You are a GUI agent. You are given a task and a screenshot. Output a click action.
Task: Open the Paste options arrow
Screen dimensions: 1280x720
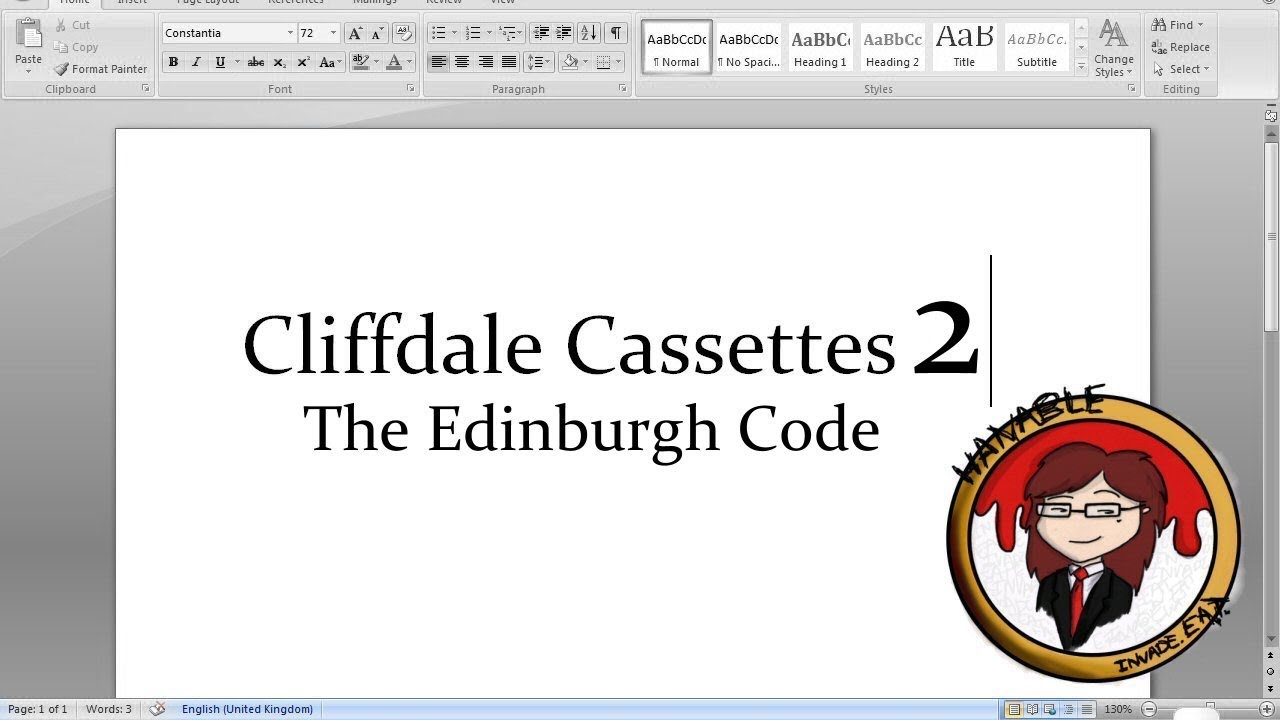pyautogui.click(x=28, y=71)
